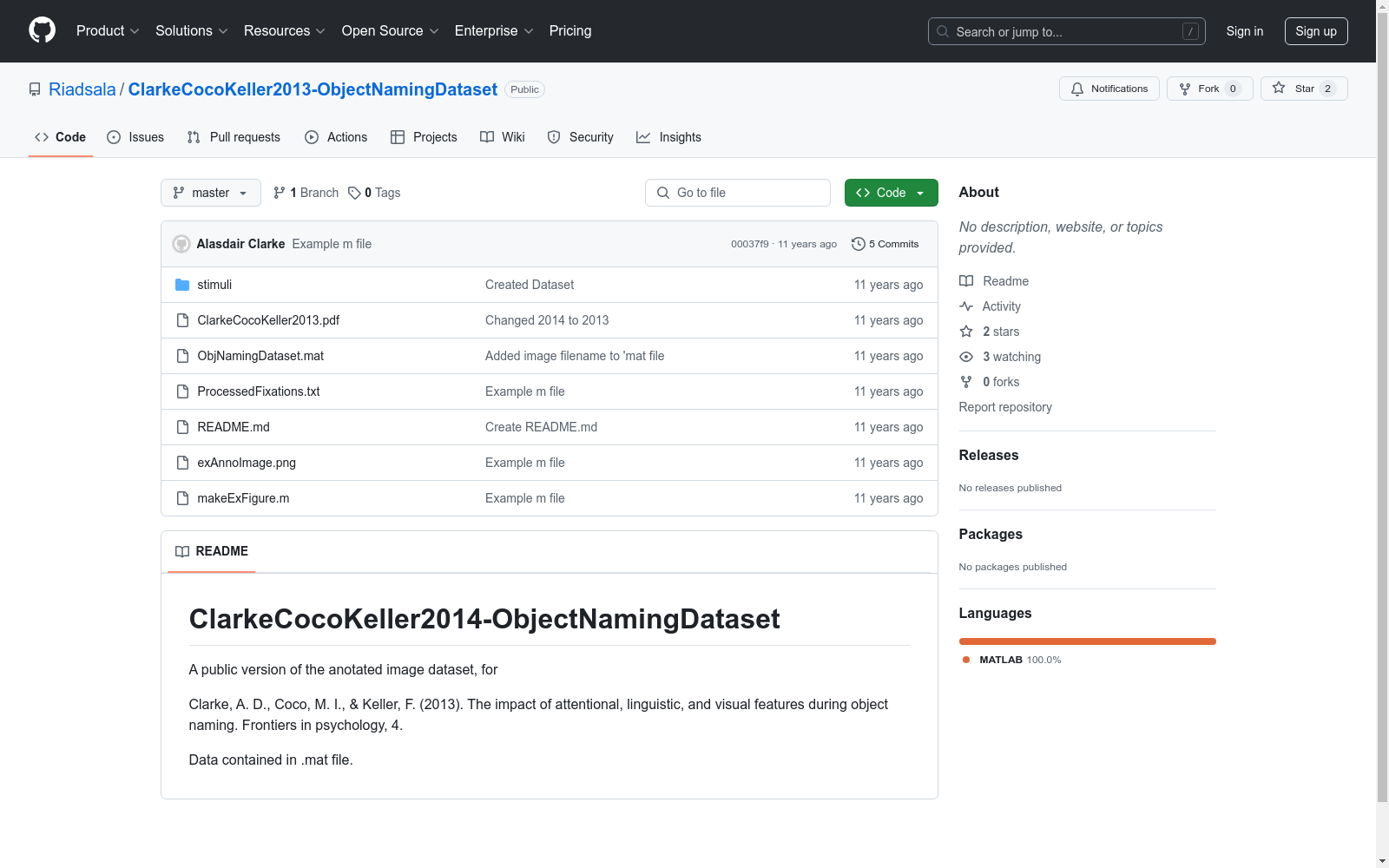Click the book icon in README tab
1389x868 pixels.
pyautogui.click(x=182, y=551)
